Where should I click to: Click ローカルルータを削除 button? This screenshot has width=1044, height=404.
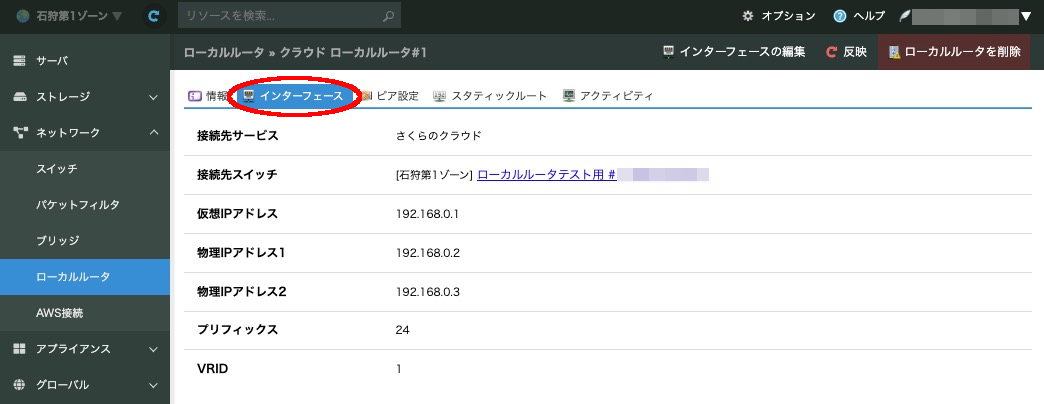953,52
